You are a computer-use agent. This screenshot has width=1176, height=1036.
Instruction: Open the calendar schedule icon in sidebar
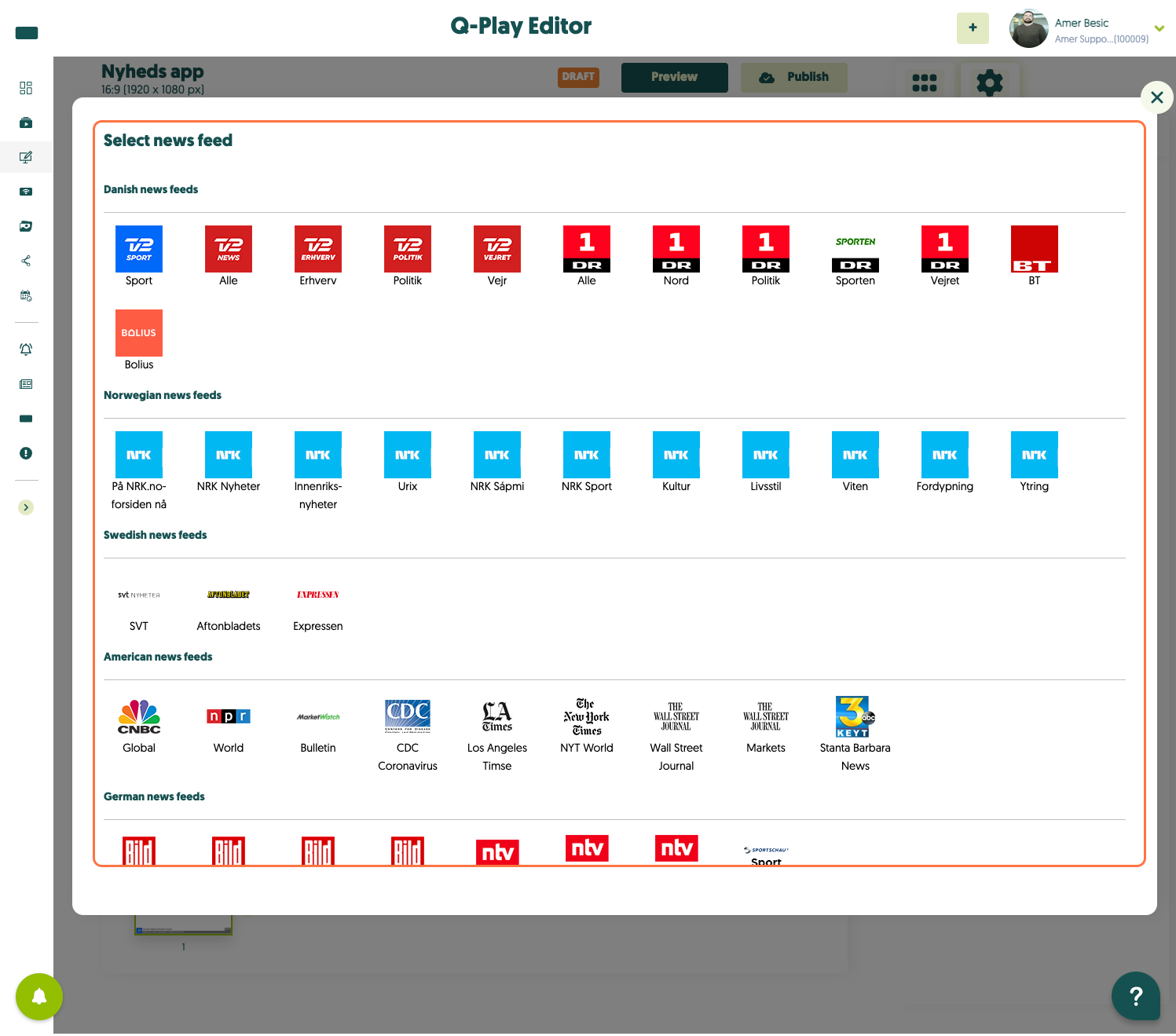pos(26,295)
